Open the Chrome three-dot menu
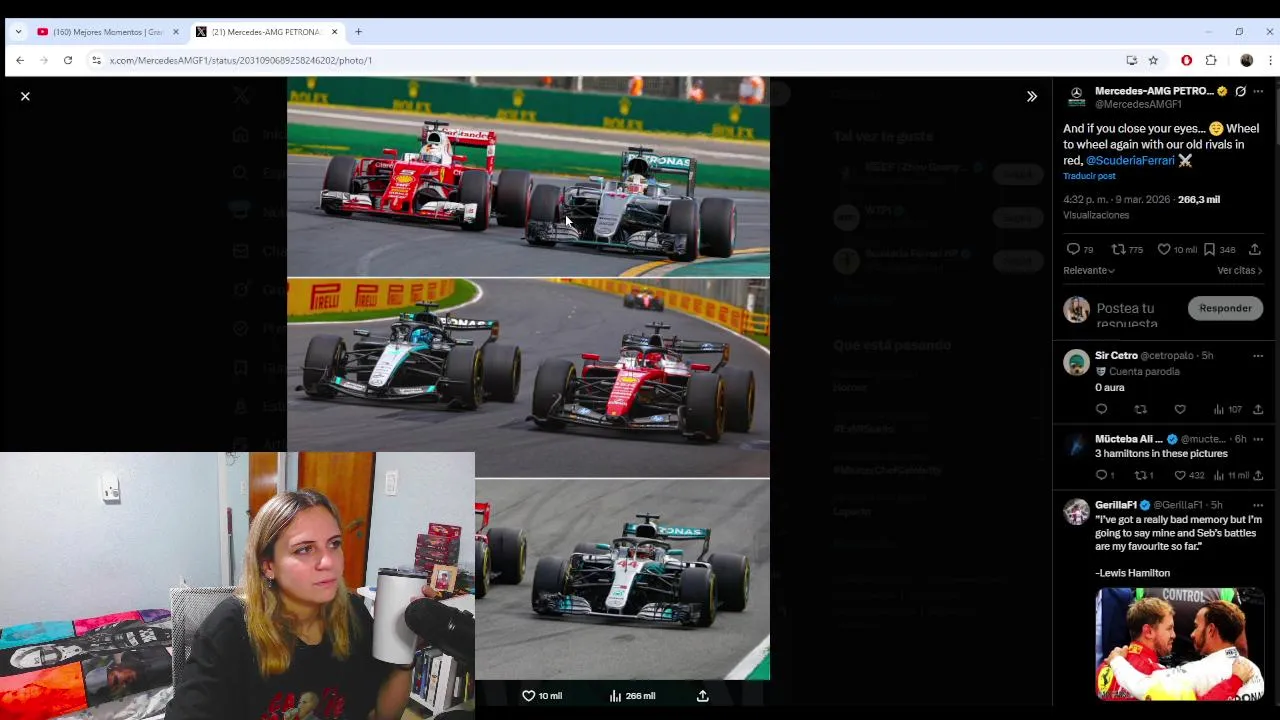The height and width of the screenshot is (720, 1280). point(1270,60)
